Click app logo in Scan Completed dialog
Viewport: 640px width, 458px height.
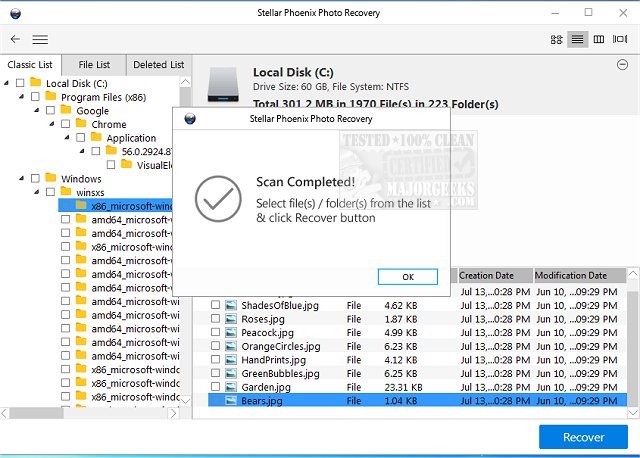(190, 119)
